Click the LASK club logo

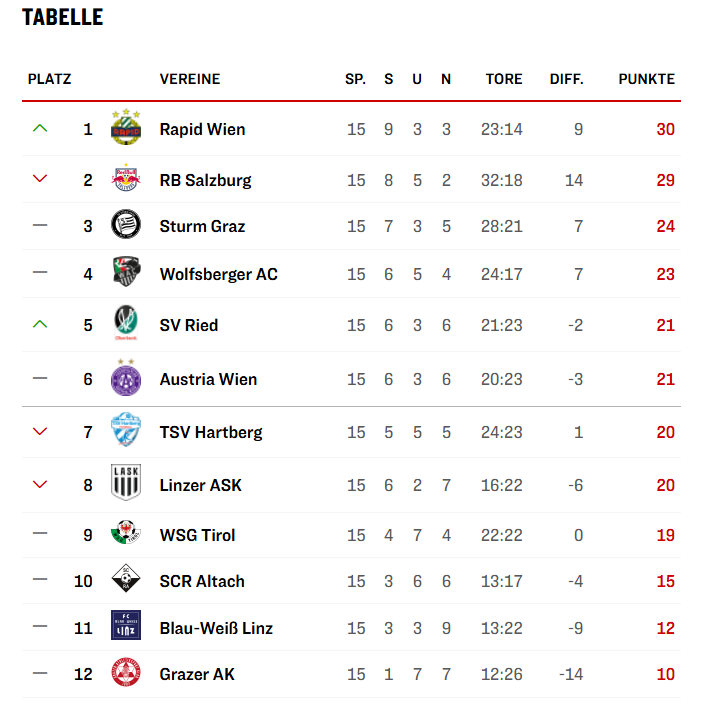tap(124, 484)
